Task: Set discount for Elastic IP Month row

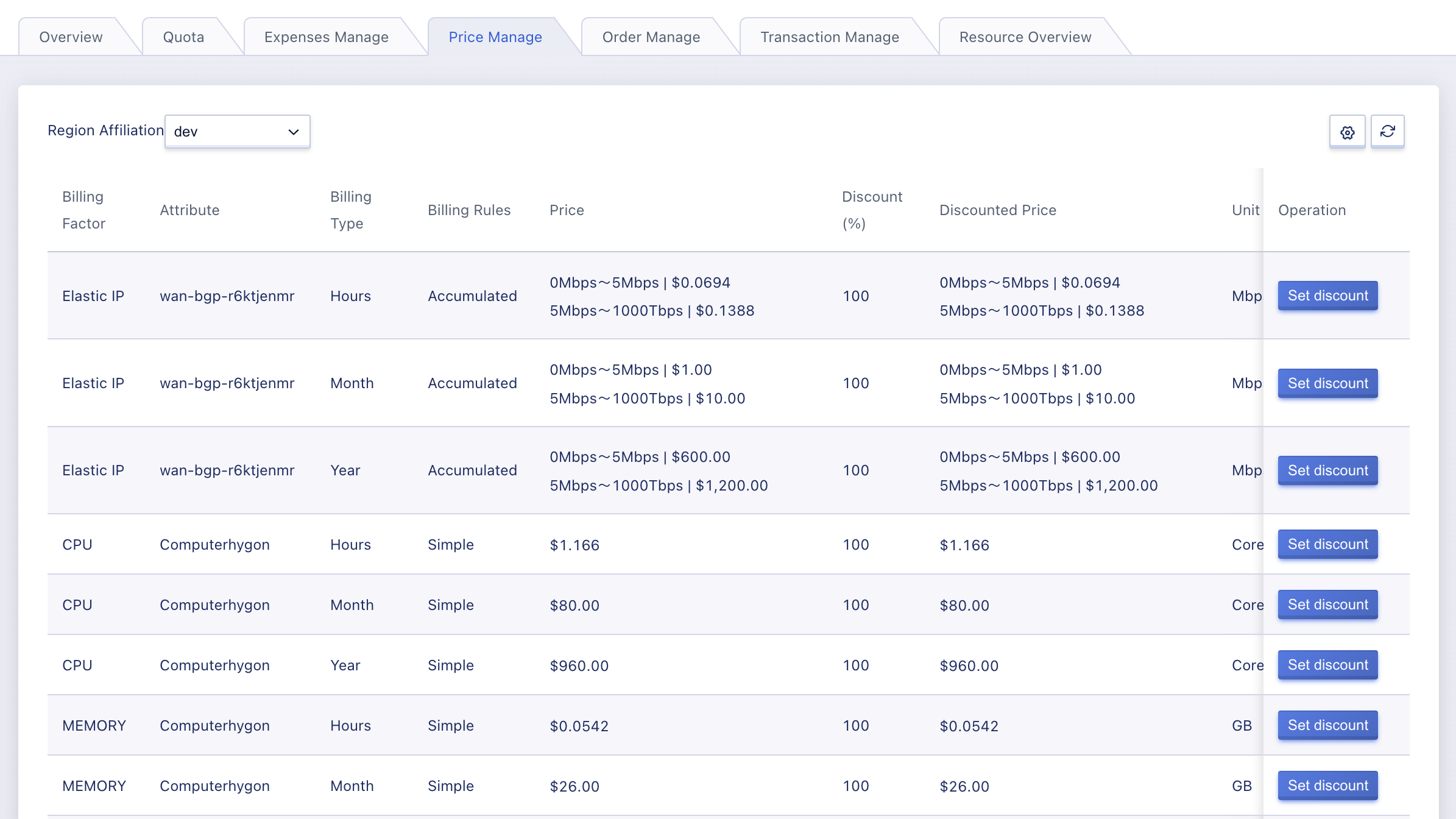Action: click(x=1327, y=383)
